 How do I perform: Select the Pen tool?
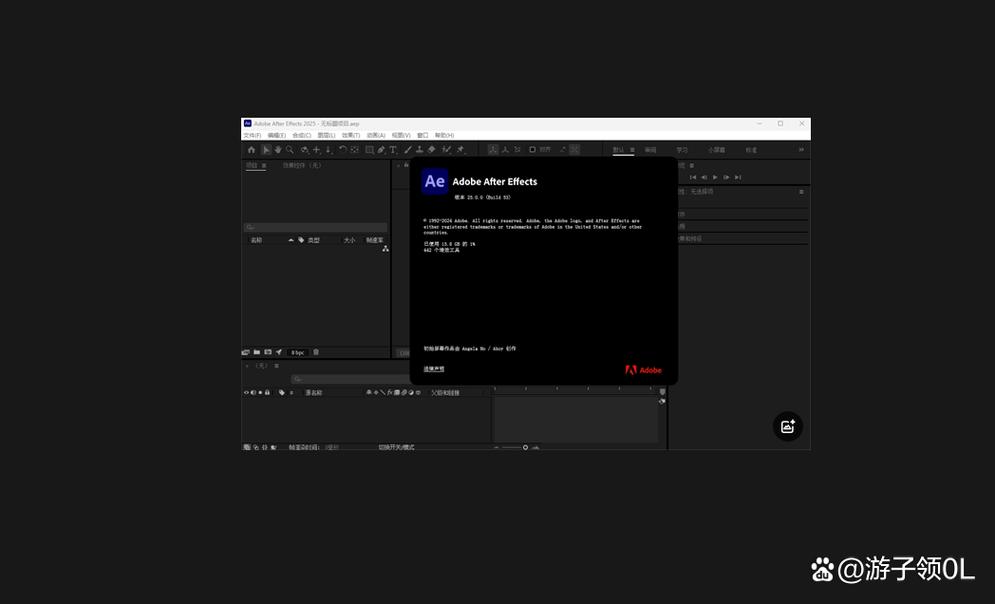click(381, 150)
